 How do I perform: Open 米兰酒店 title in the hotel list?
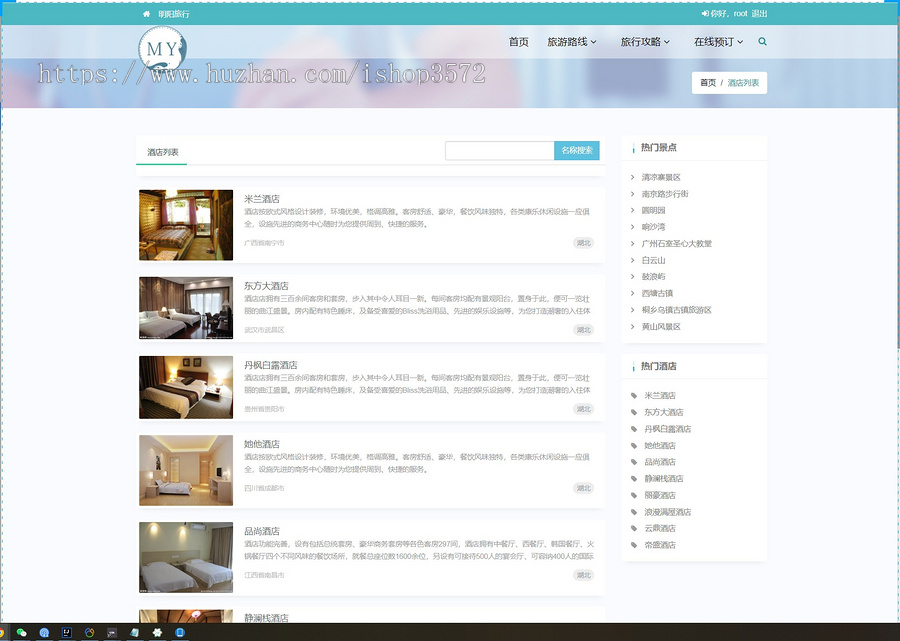pyautogui.click(x=262, y=199)
